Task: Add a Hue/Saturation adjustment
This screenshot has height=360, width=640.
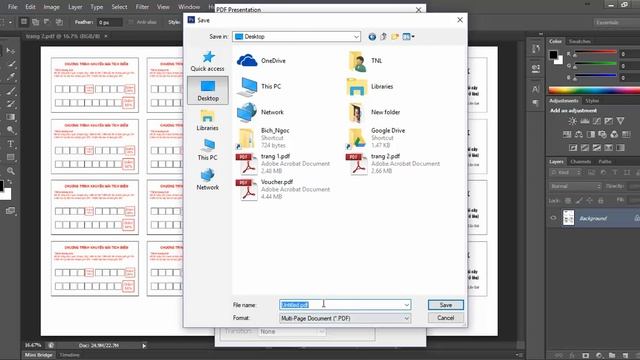Action: 567,134
